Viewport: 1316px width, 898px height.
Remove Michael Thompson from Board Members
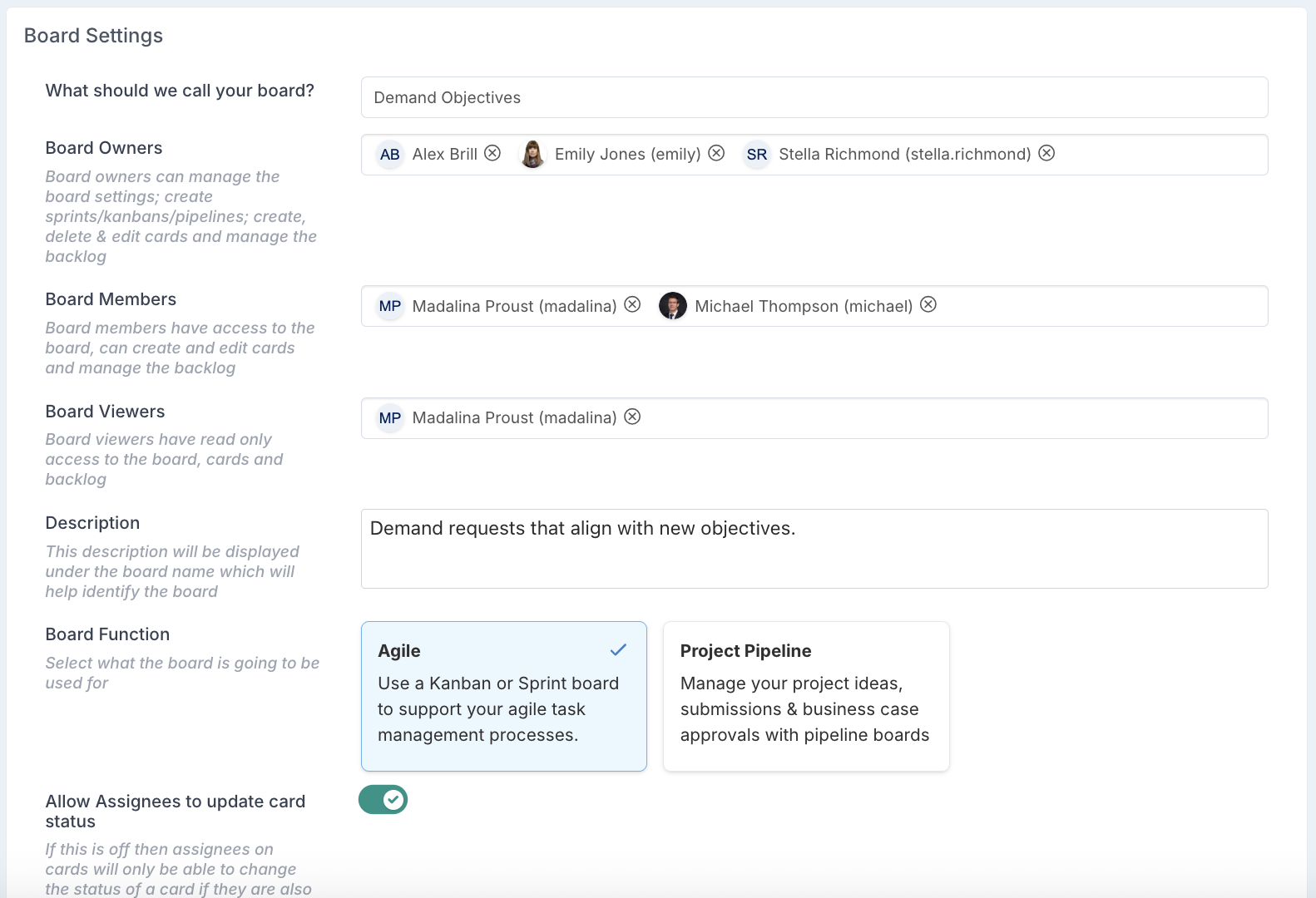[928, 304]
